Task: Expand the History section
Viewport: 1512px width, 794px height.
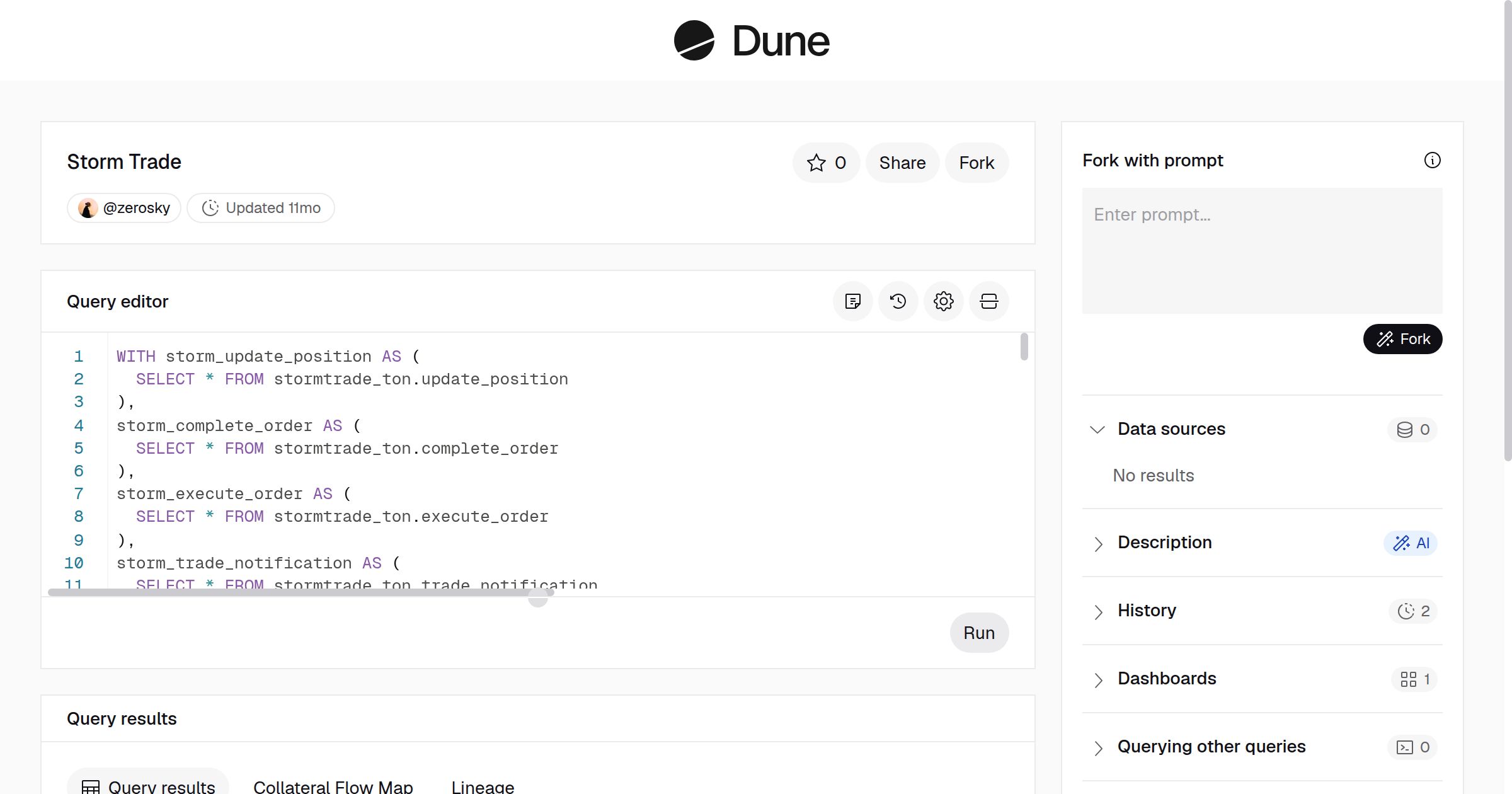Action: click(1097, 611)
